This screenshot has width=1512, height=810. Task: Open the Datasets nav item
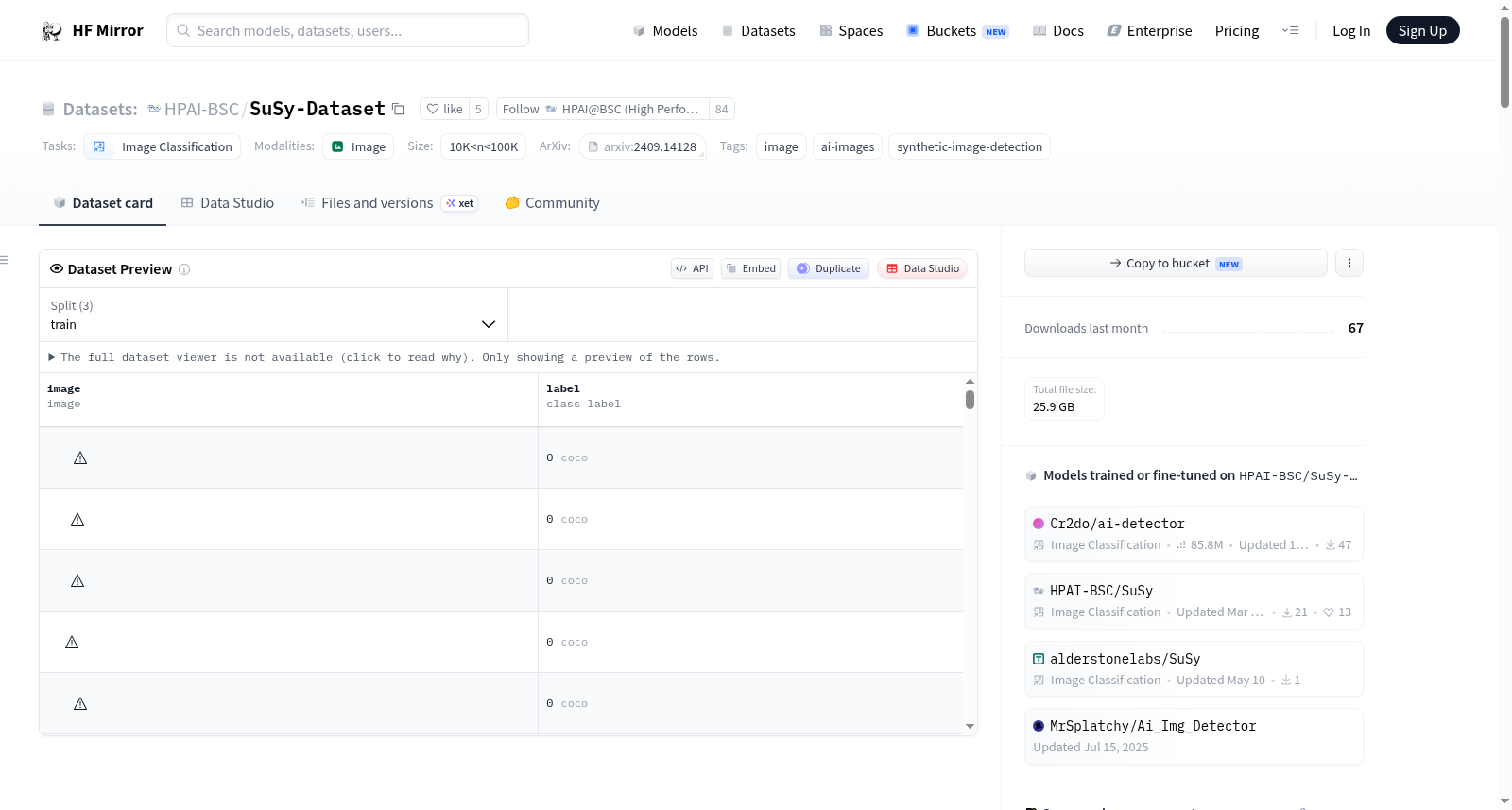click(759, 31)
